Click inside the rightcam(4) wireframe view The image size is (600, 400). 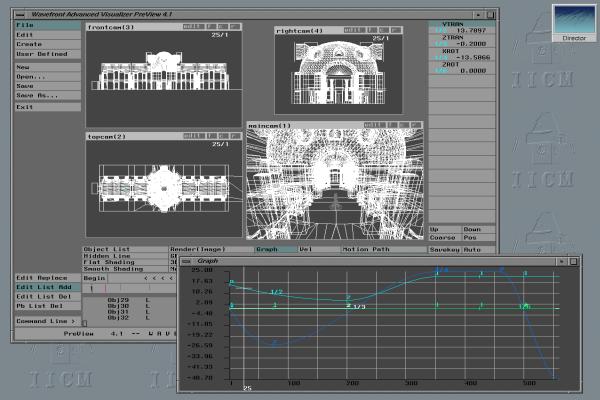(338, 73)
